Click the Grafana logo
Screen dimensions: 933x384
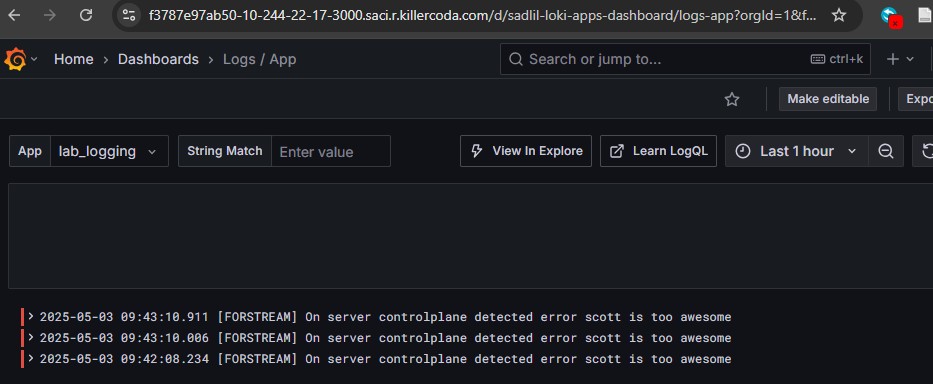pos(15,60)
